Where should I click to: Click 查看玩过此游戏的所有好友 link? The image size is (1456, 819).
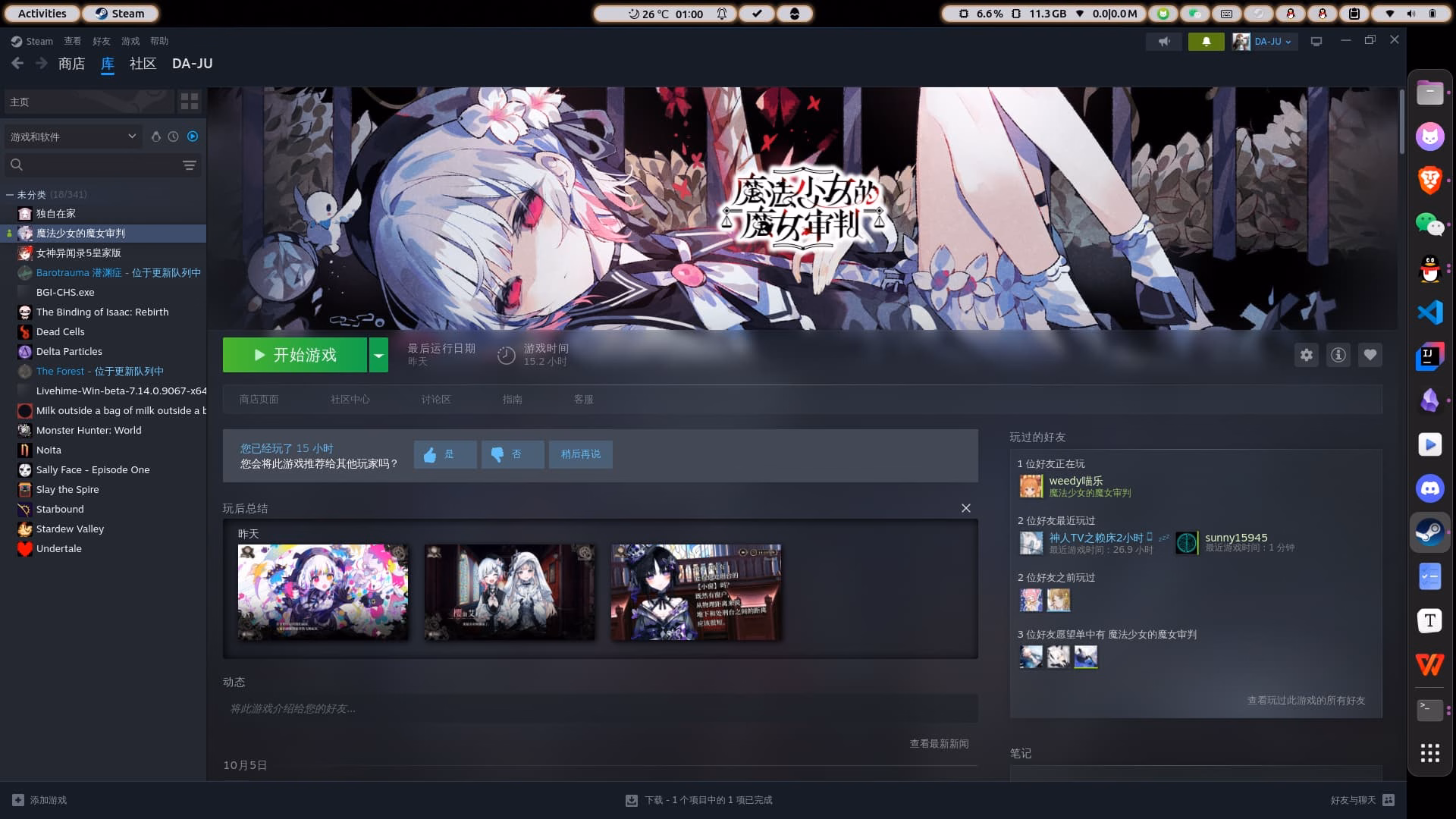coord(1306,701)
